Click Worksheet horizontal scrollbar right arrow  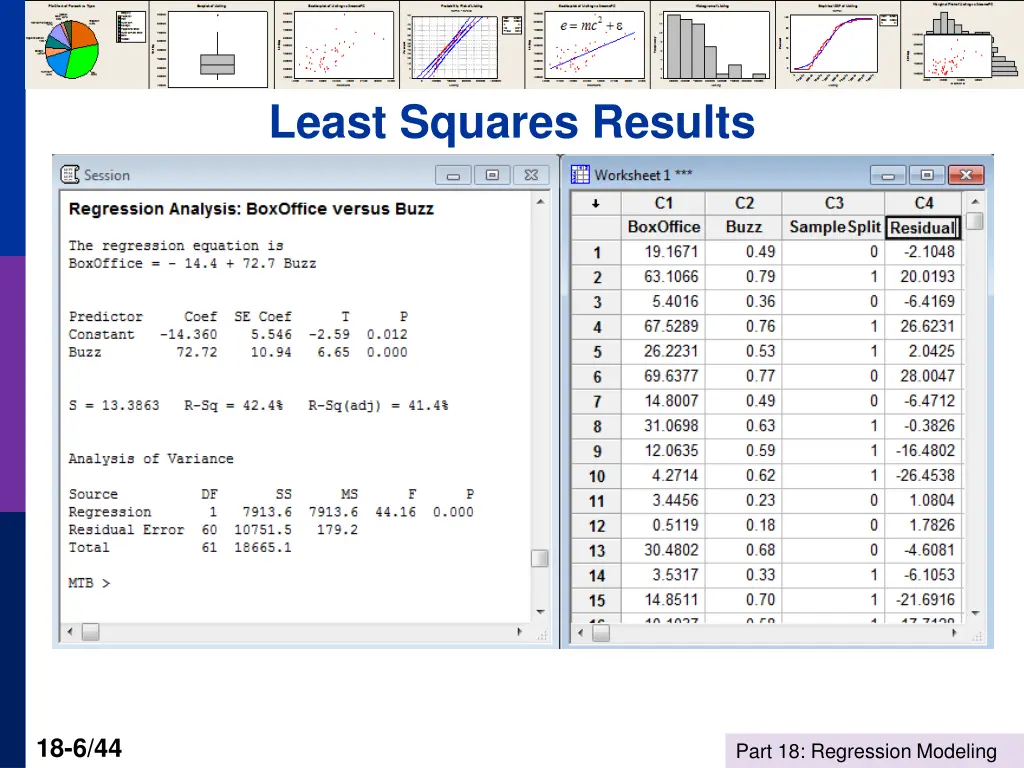point(954,632)
